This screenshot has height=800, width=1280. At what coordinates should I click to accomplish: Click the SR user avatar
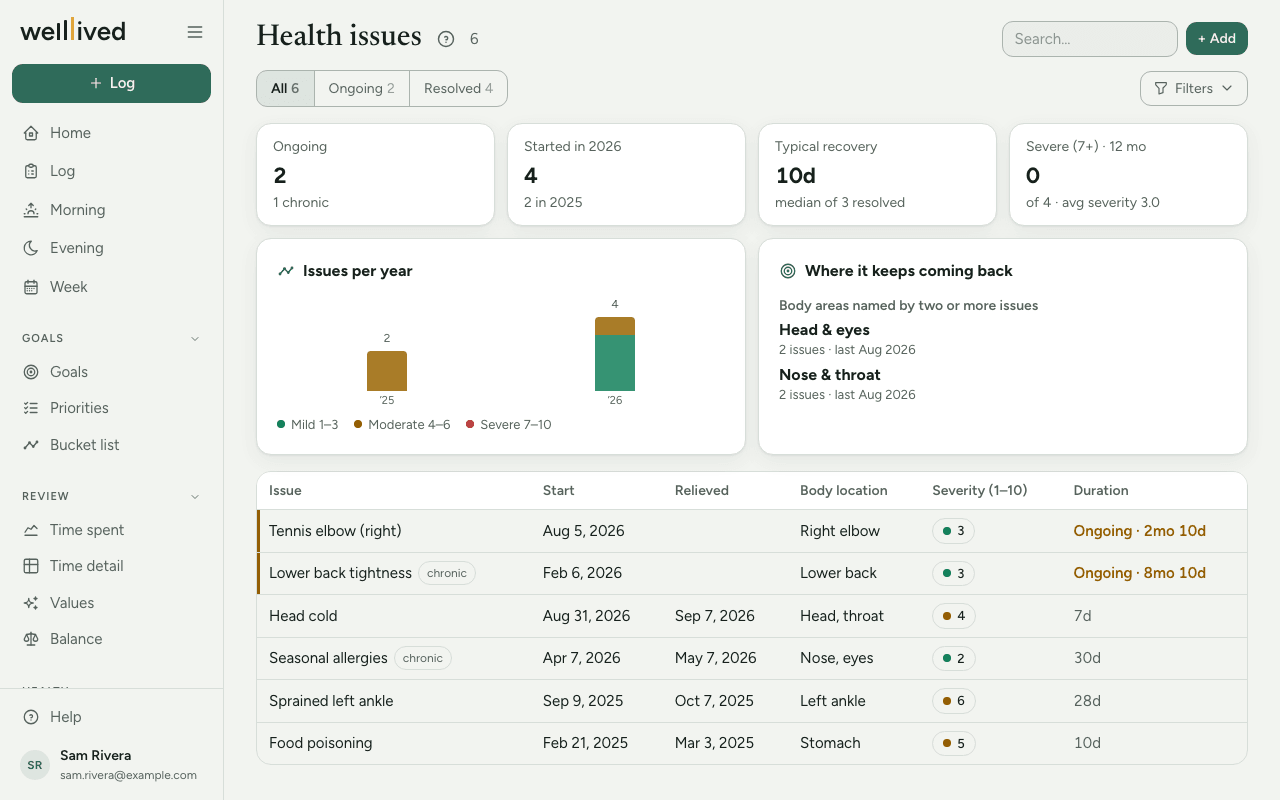pyautogui.click(x=35, y=765)
